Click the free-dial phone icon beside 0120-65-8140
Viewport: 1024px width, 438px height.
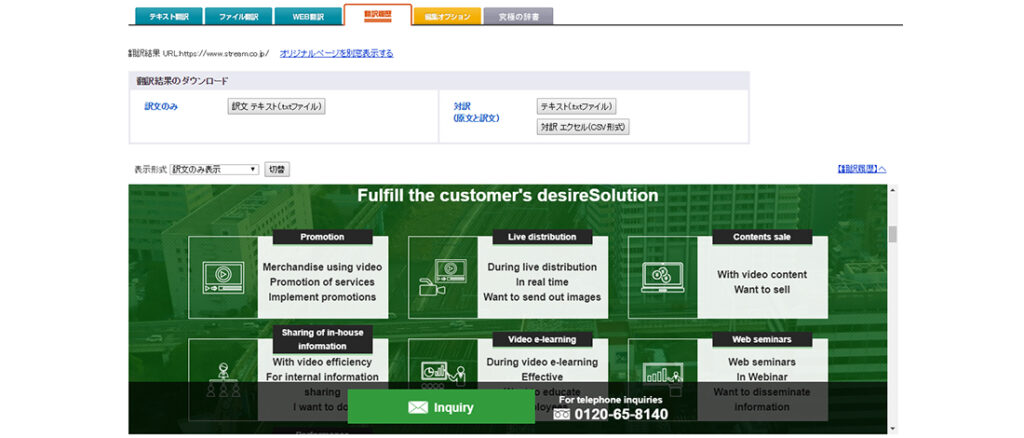[562, 415]
